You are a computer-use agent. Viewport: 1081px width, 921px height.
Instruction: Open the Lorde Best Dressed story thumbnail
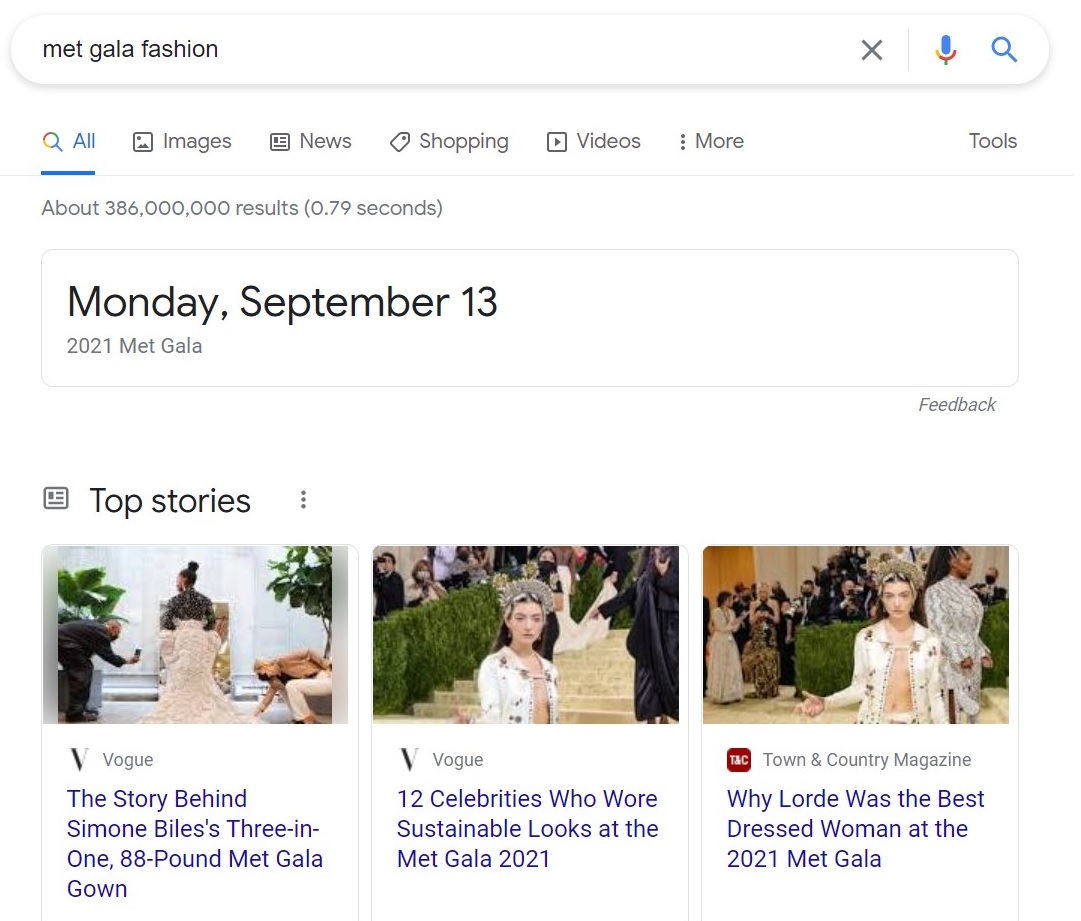[x=856, y=635]
